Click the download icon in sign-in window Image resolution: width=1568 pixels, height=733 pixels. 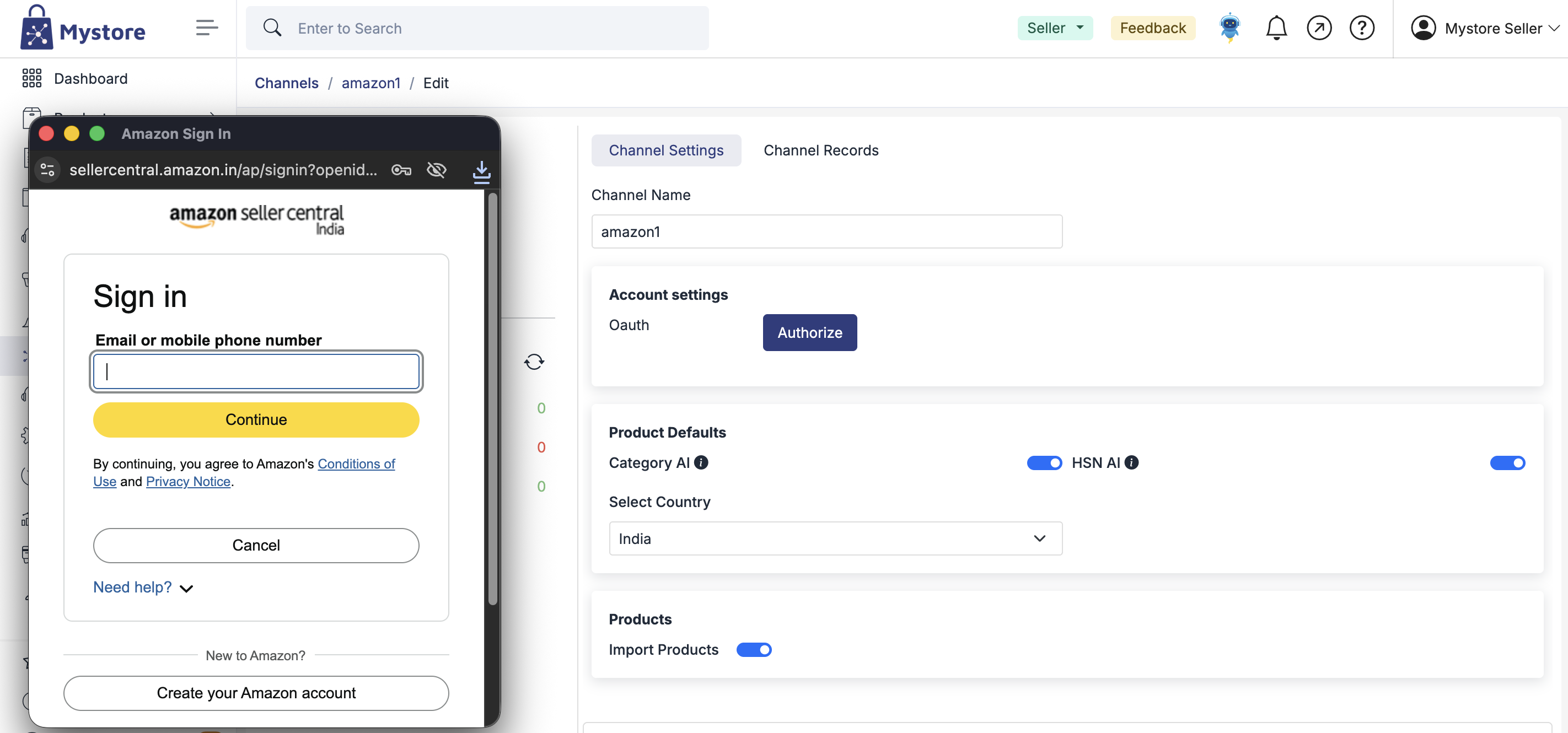pyautogui.click(x=481, y=171)
